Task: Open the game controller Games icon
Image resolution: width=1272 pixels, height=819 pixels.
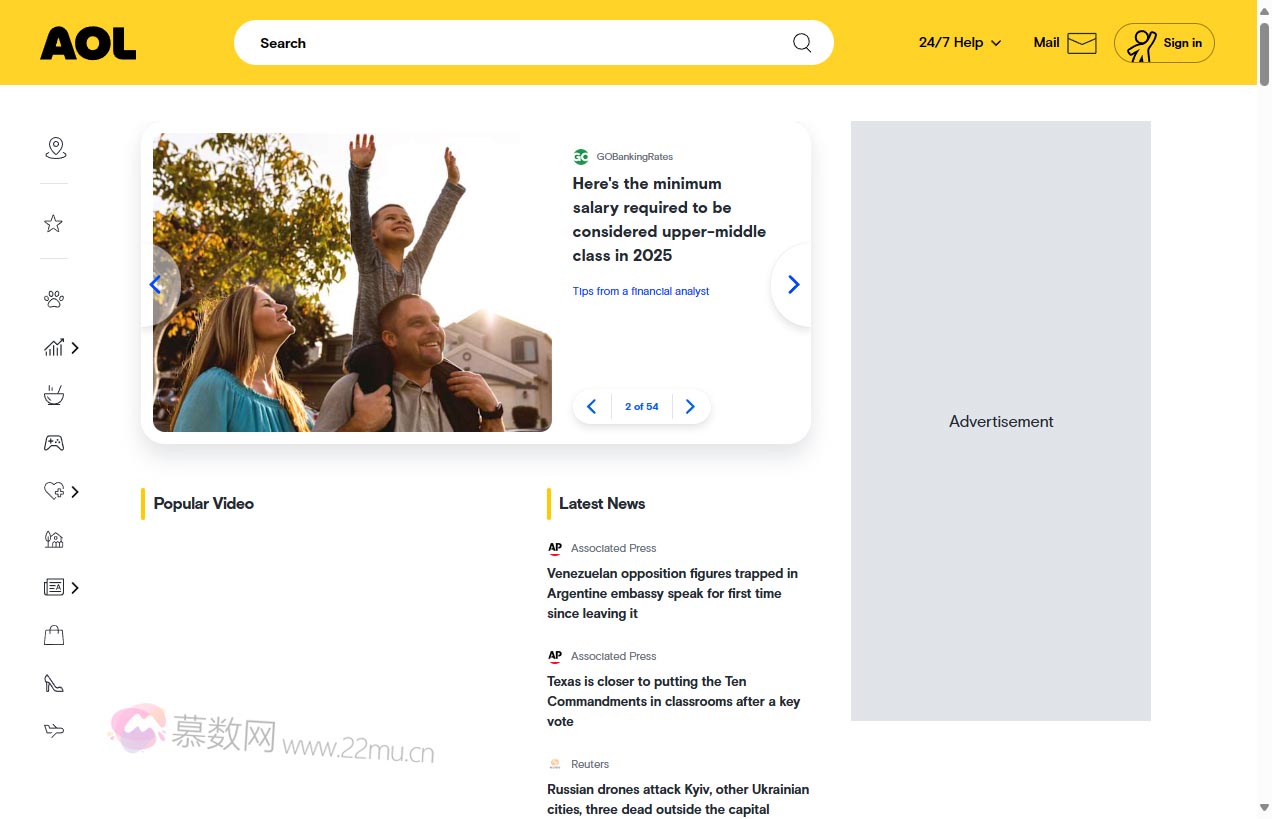Action: (x=54, y=443)
